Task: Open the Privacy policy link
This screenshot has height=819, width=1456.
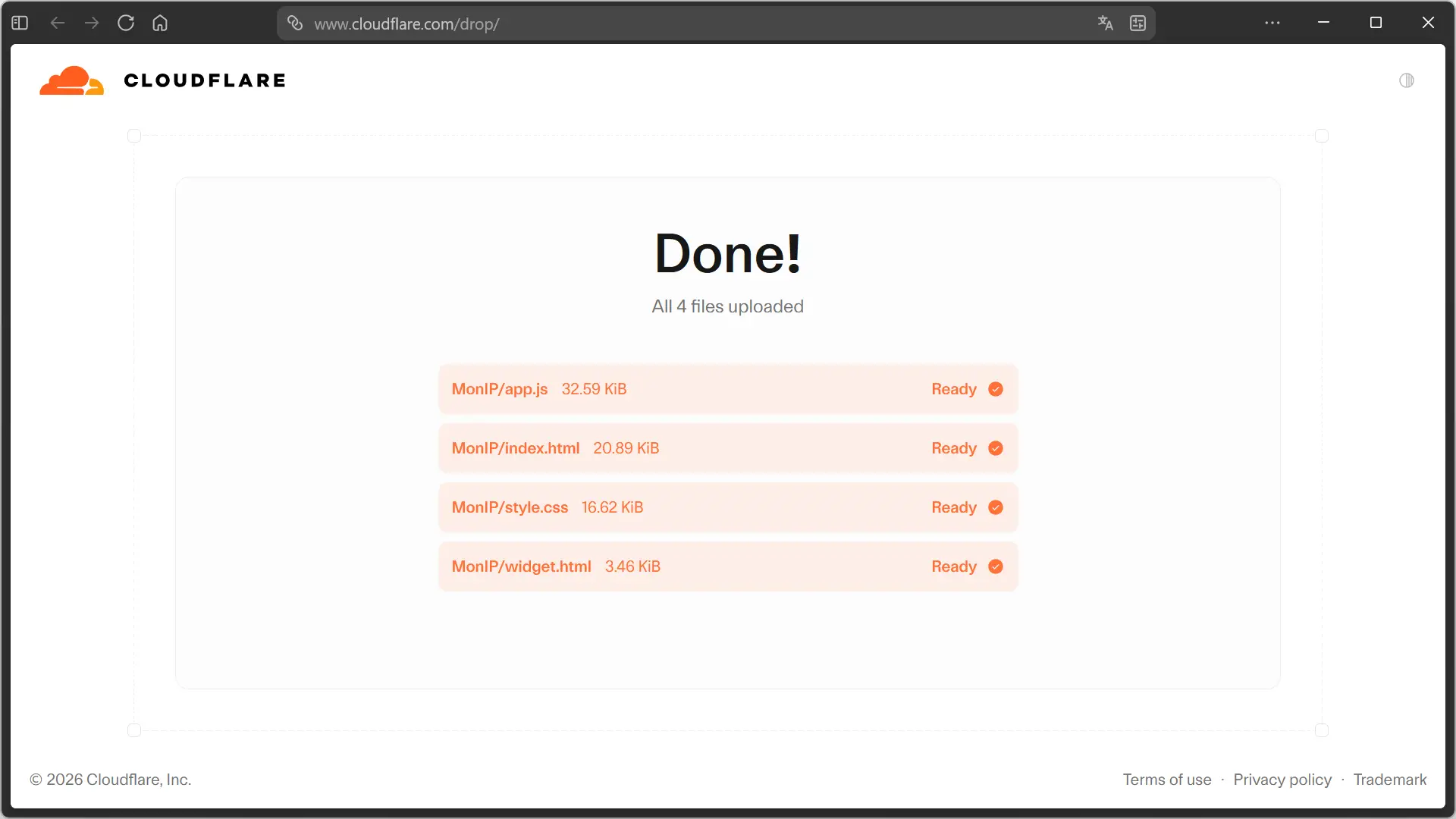Action: coord(1282,780)
